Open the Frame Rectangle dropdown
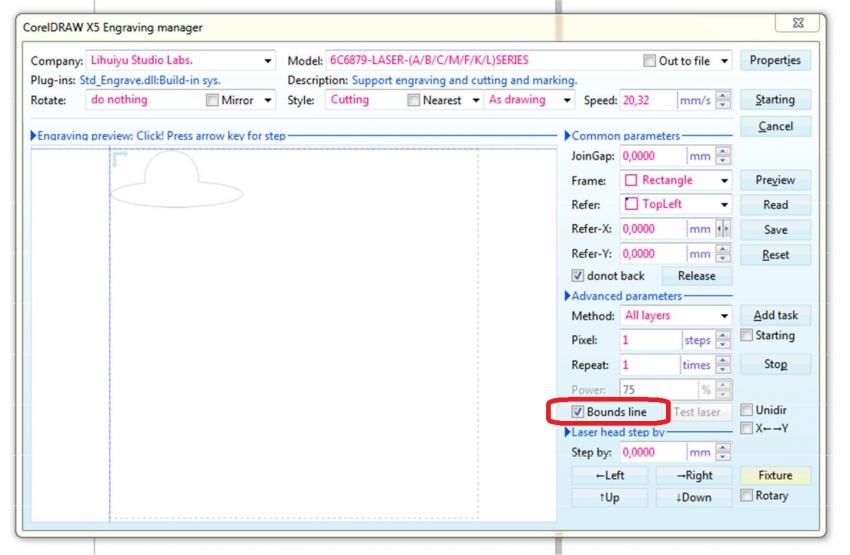 click(724, 181)
